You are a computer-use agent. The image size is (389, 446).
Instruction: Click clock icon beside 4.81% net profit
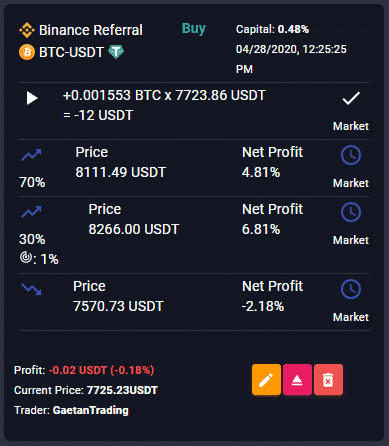point(351,155)
